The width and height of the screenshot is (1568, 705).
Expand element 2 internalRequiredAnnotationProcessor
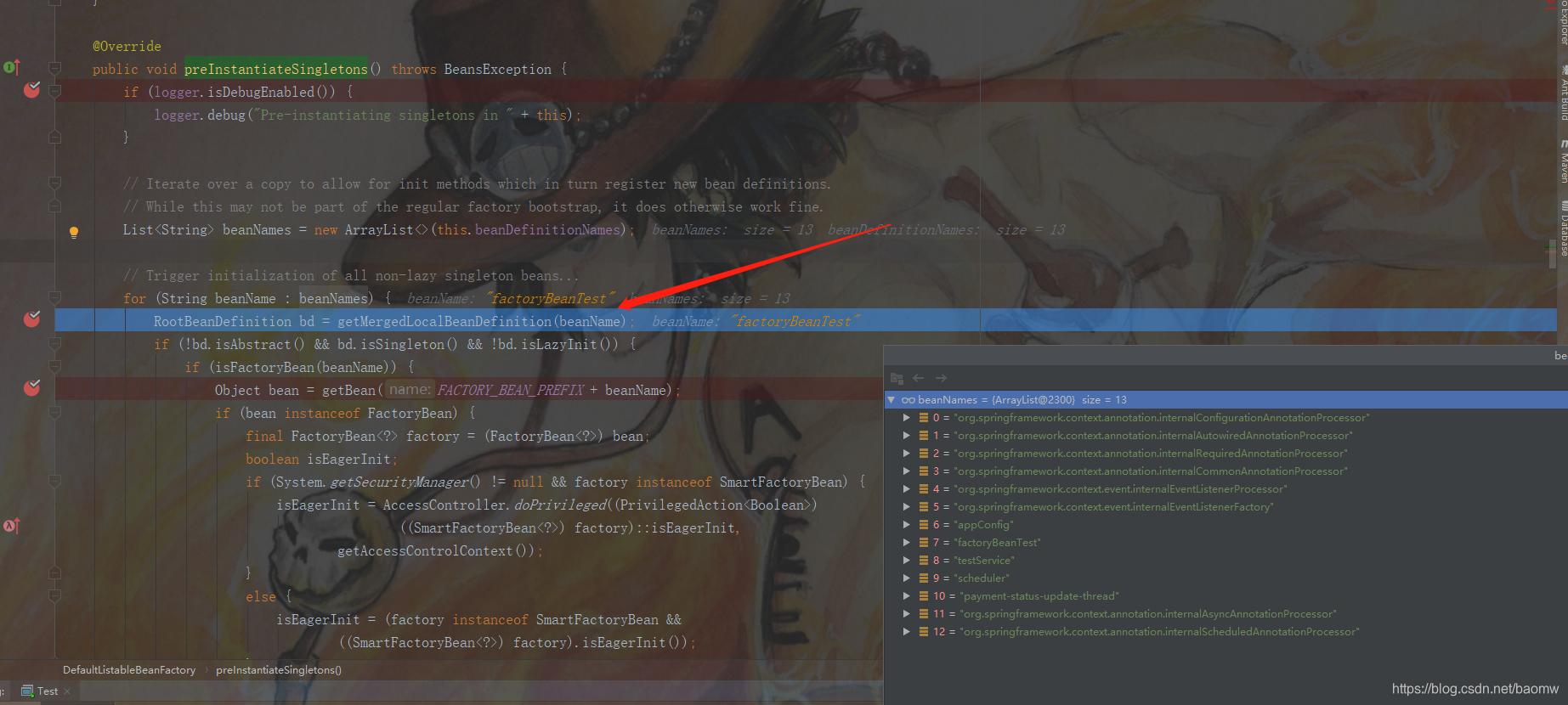click(907, 454)
